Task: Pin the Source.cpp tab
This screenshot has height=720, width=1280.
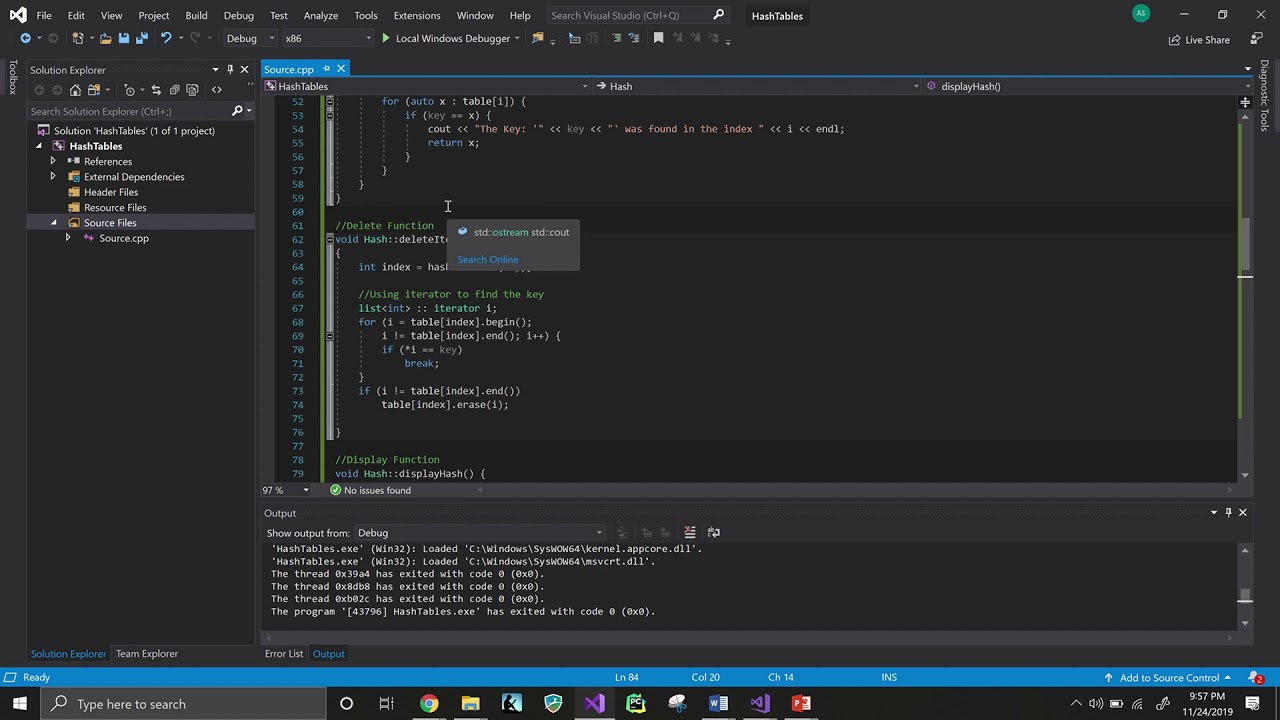Action: 326,69
